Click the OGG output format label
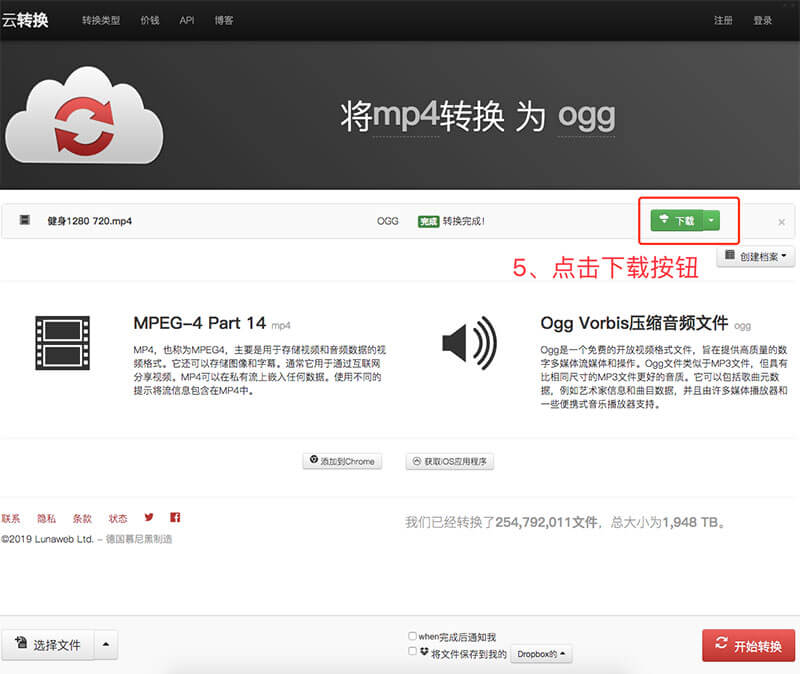 coord(387,221)
